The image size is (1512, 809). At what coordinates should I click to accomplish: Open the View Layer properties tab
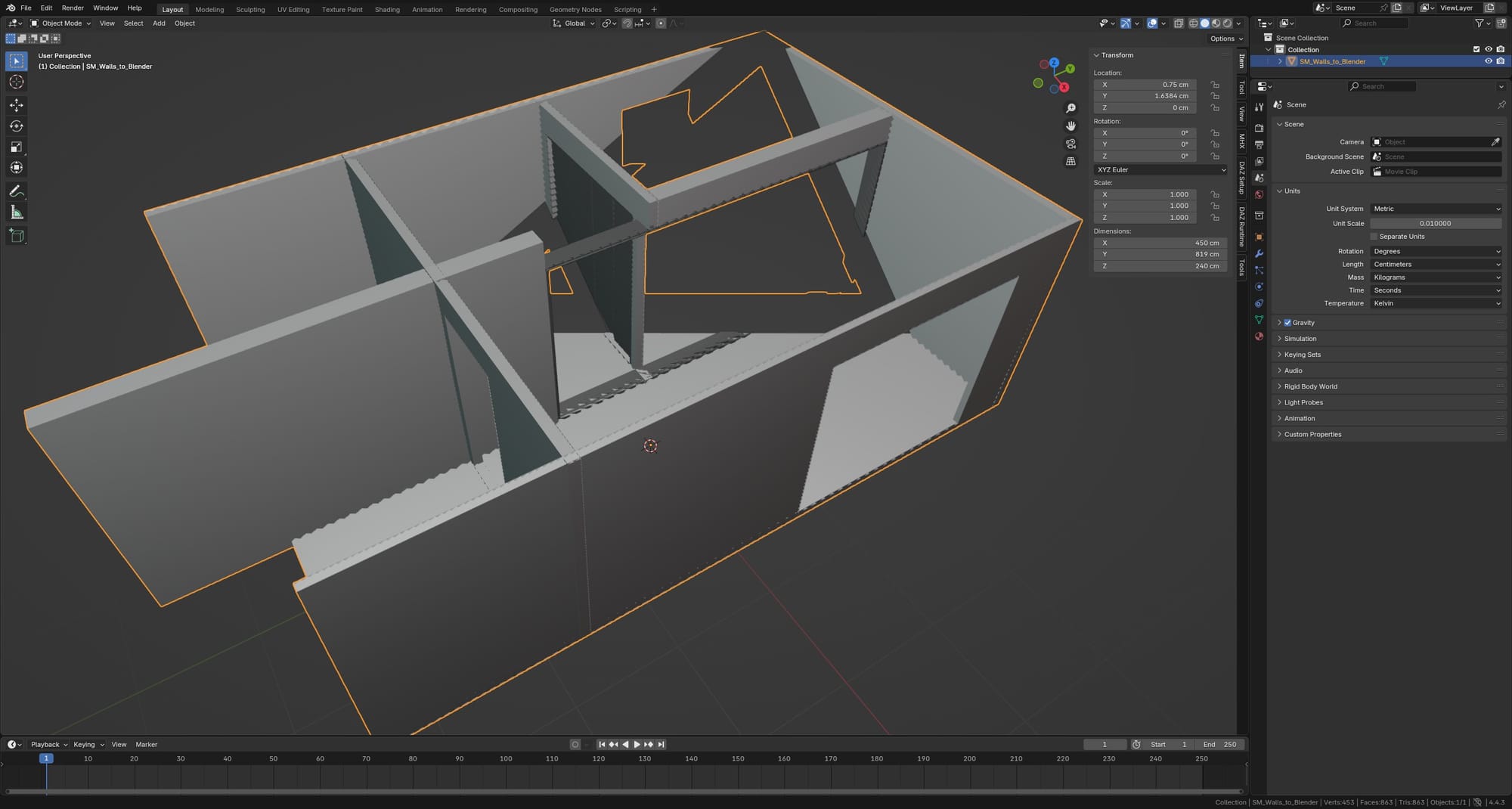click(x=1259, y=161)
